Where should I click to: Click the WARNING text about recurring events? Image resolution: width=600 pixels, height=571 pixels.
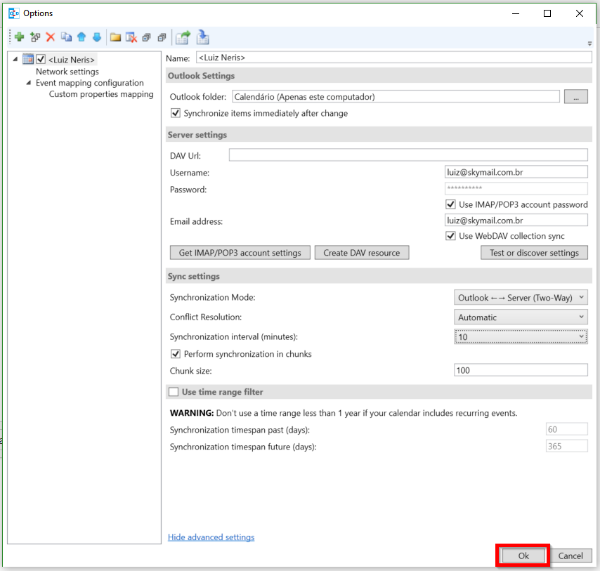coord(343,413)
